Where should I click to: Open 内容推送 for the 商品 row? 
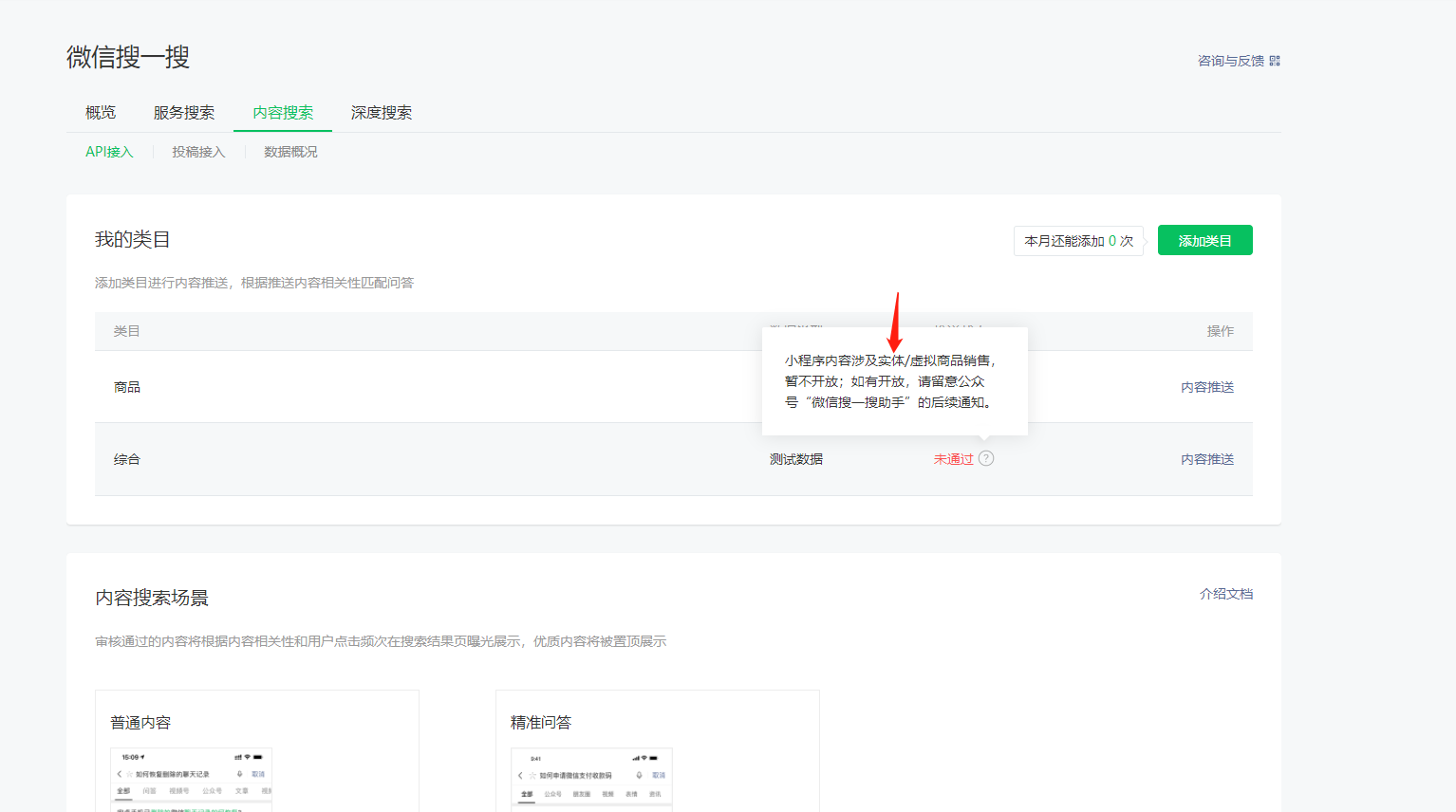(x=1207, y=387)
